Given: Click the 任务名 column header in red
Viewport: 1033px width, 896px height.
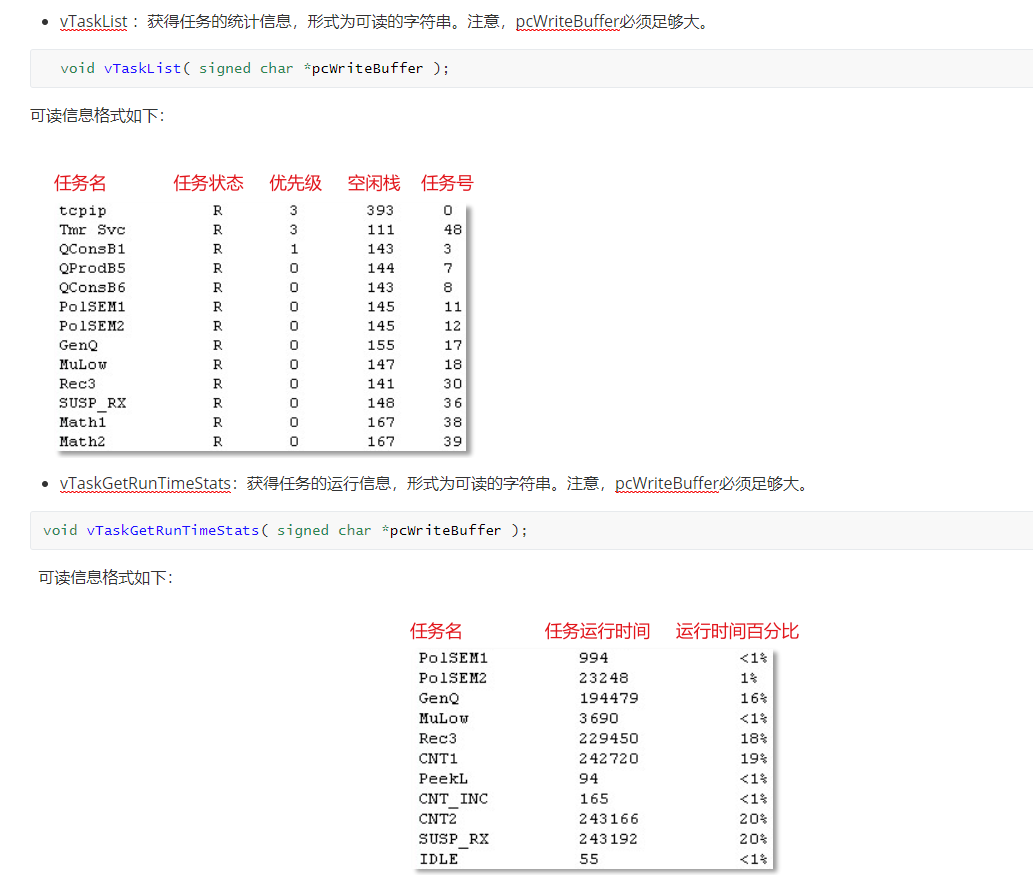Looking at the screenshot, I should 80,183.
